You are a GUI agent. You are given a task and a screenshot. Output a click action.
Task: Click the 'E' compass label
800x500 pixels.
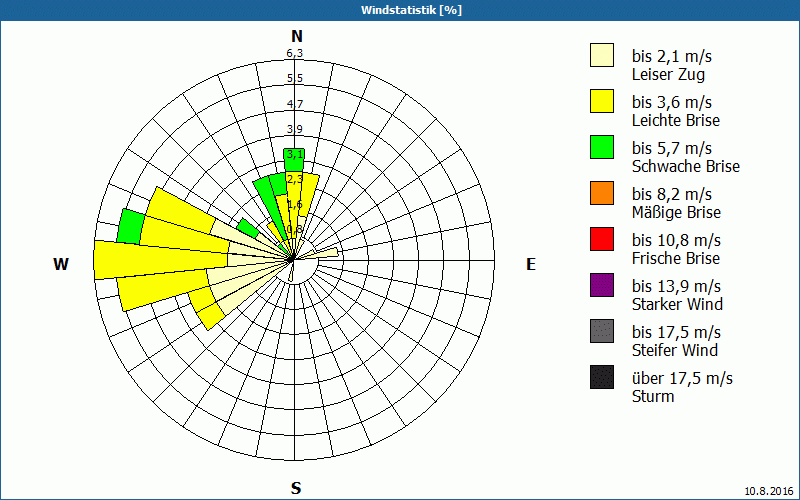click(531, 264)
